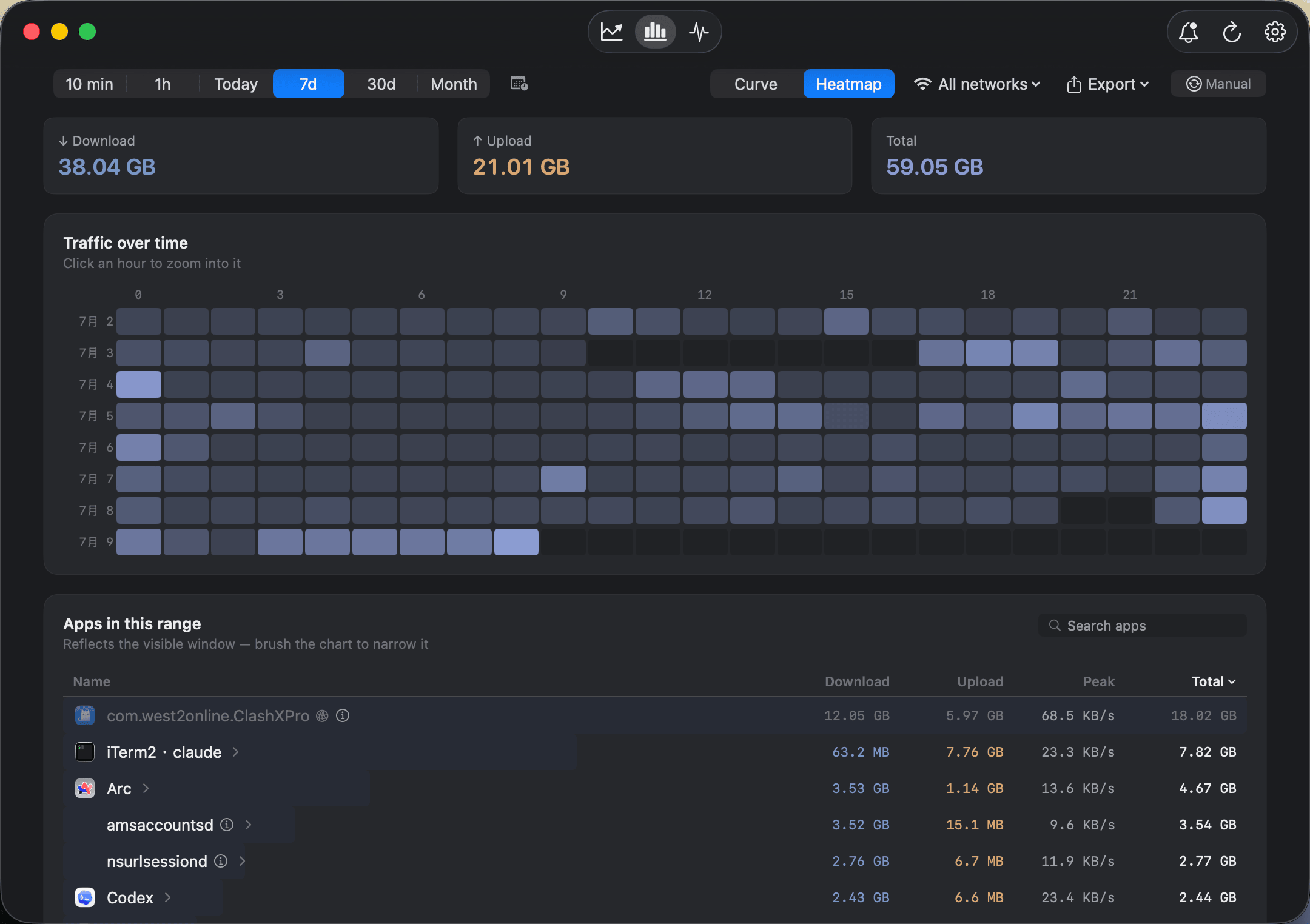Image resolution: width=1310 pixels, height=924 pixels.
Task: Click the magnifier icon in Search apps
Action: (x=1055, y=625)
